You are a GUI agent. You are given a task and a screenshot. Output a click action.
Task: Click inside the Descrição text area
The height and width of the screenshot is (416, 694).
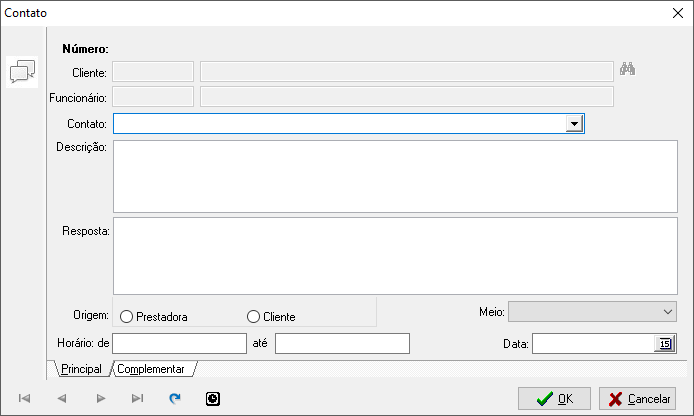pyautogui.click(x=394, y=176)
